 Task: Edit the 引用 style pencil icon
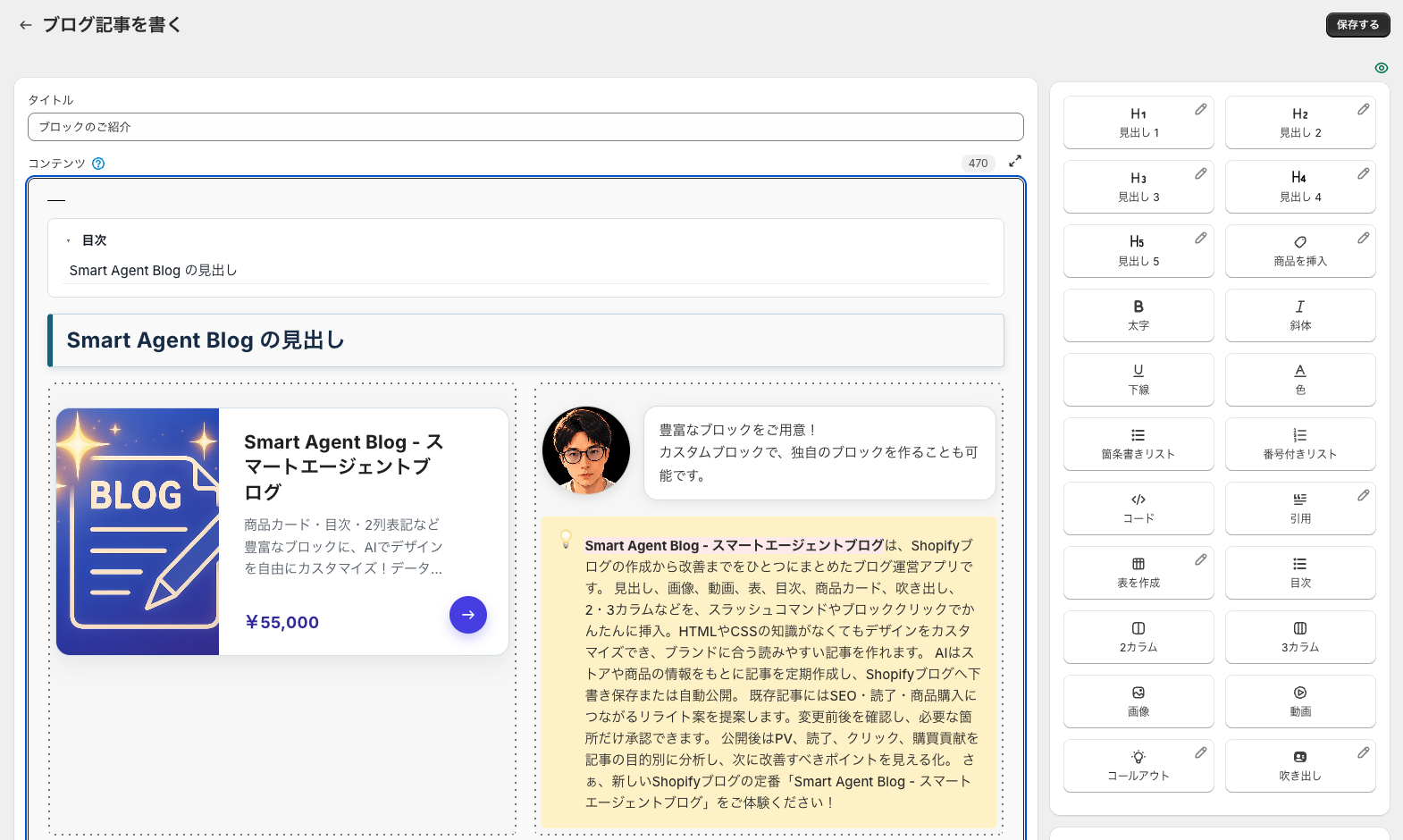1364,495
